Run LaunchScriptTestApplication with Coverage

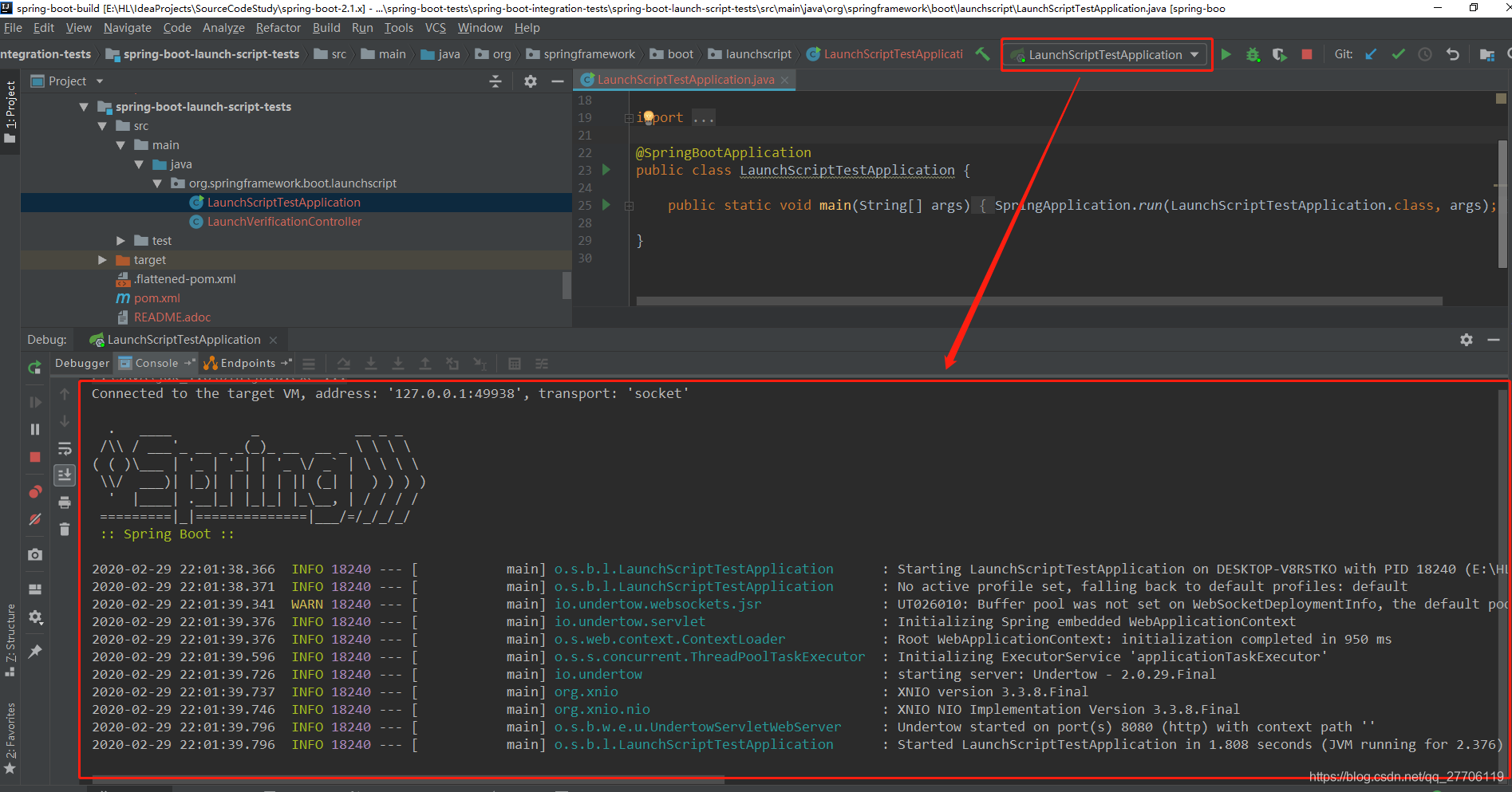[x=1279, y=54]
